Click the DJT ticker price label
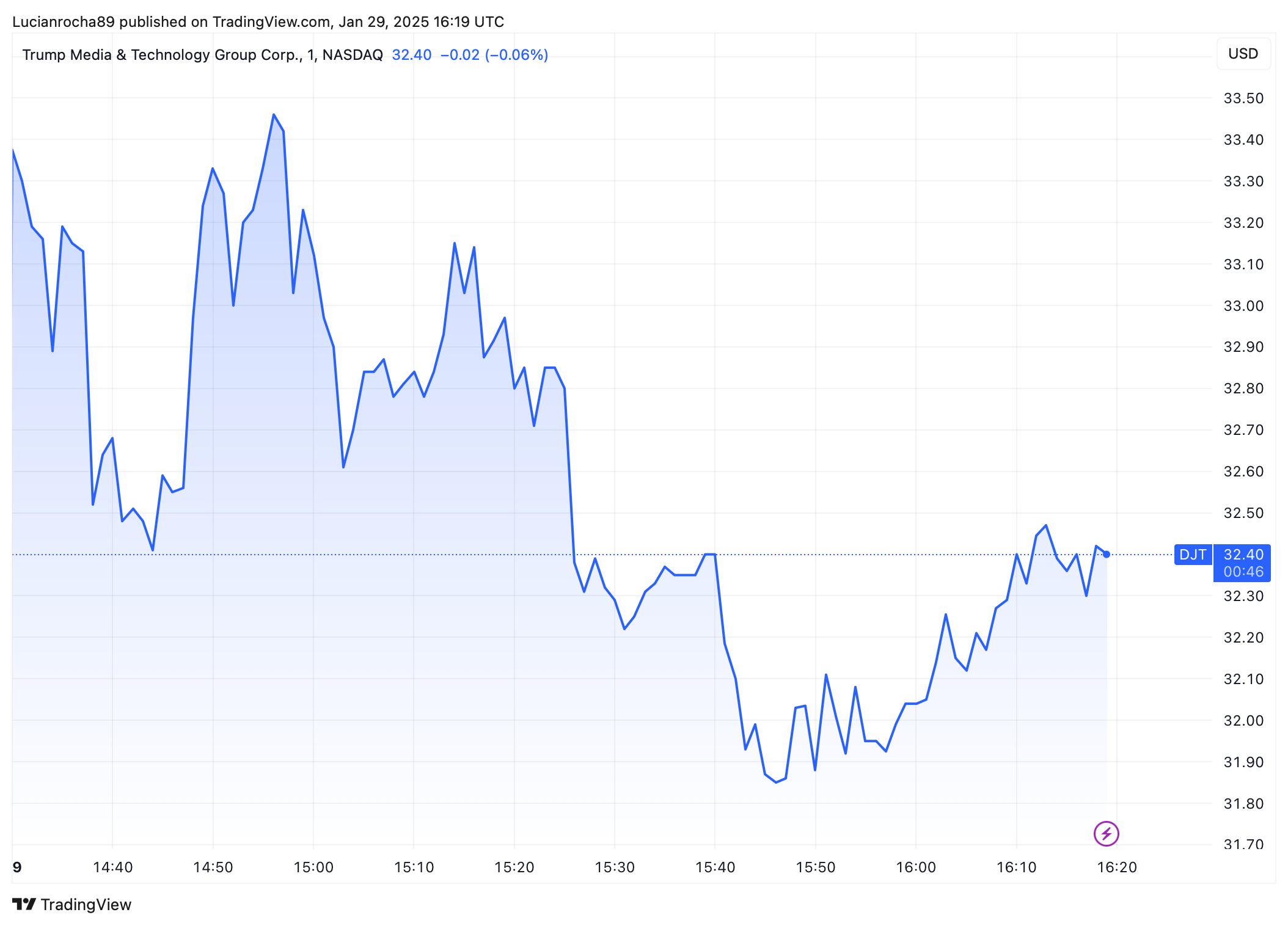The height and width of the screenshot is (926, 1288). [1193, 555]
